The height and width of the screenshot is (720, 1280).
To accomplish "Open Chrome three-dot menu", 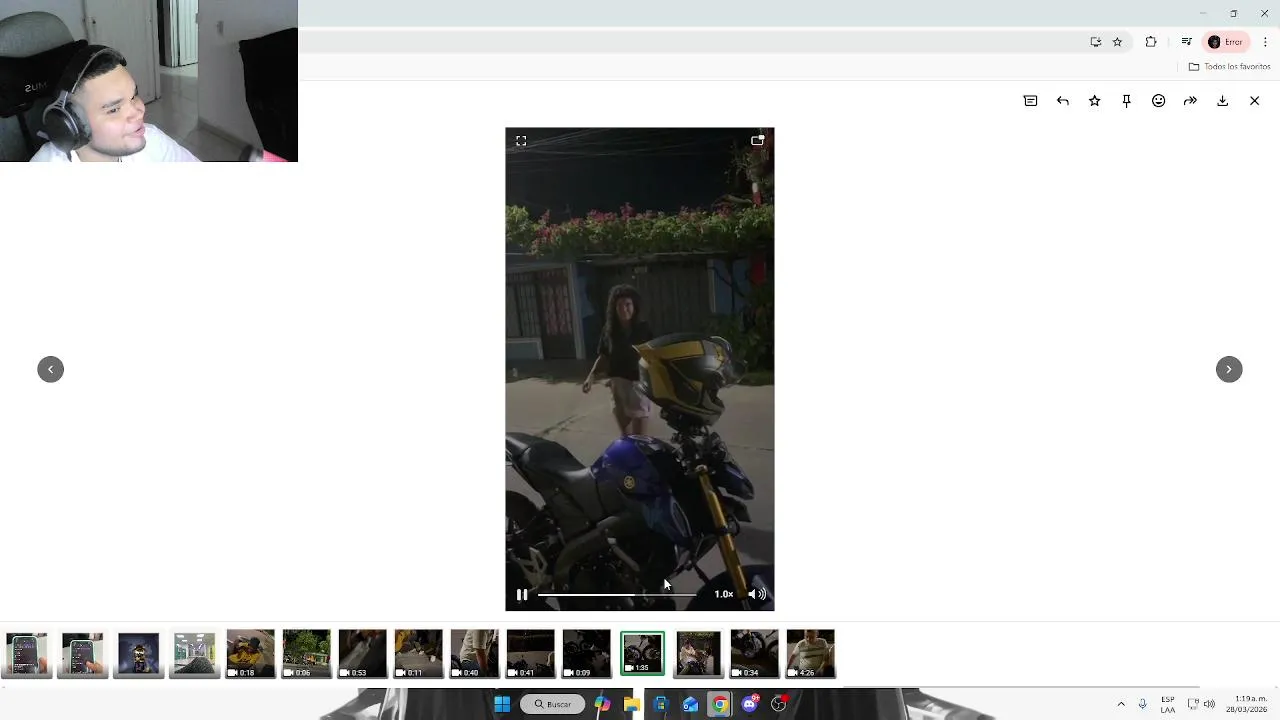I will pyautogui.click(x=1265, y=42).
